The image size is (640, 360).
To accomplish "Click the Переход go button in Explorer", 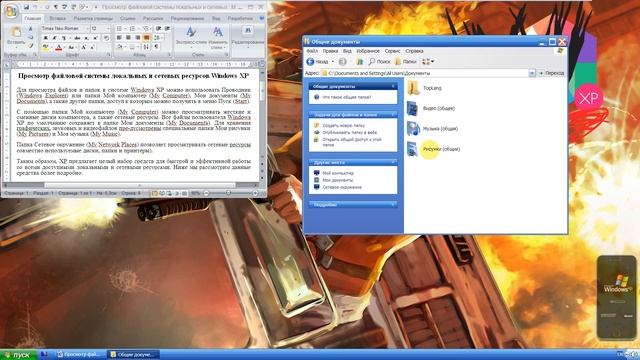I will [x=551, y=73].
